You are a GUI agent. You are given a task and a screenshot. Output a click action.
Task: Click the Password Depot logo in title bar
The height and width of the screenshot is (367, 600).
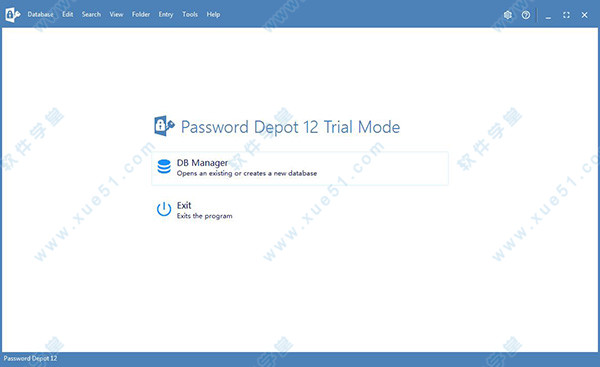point(13,15)
